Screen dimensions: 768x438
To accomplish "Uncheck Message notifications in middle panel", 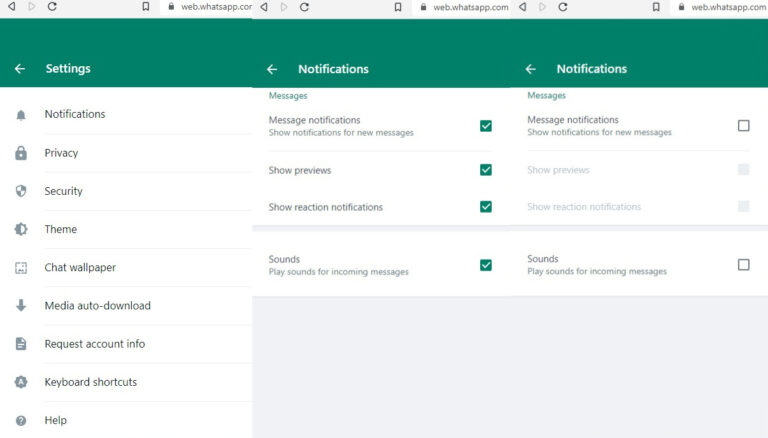I will coord(486,126).
